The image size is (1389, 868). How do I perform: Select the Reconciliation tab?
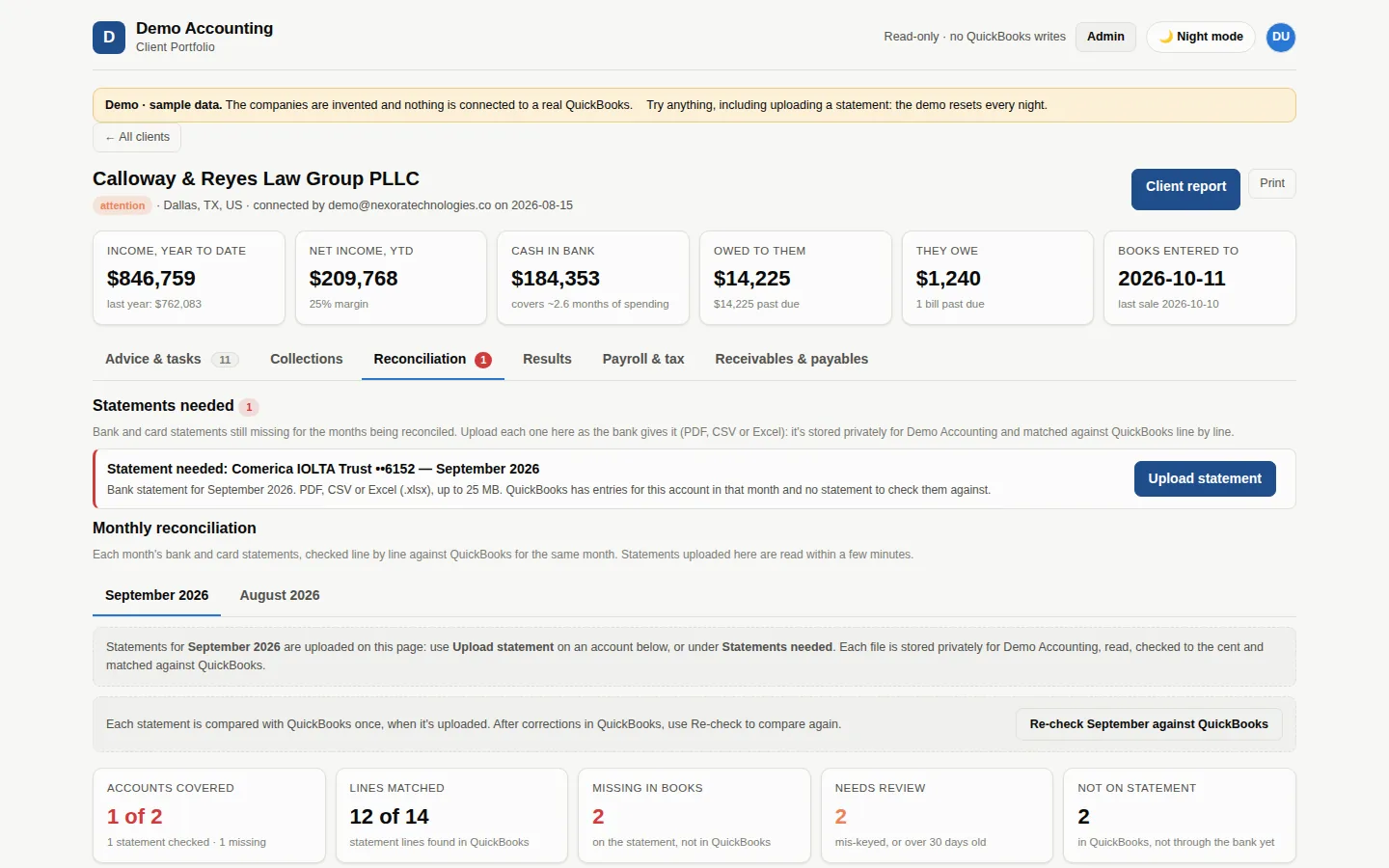click(432, 359)
